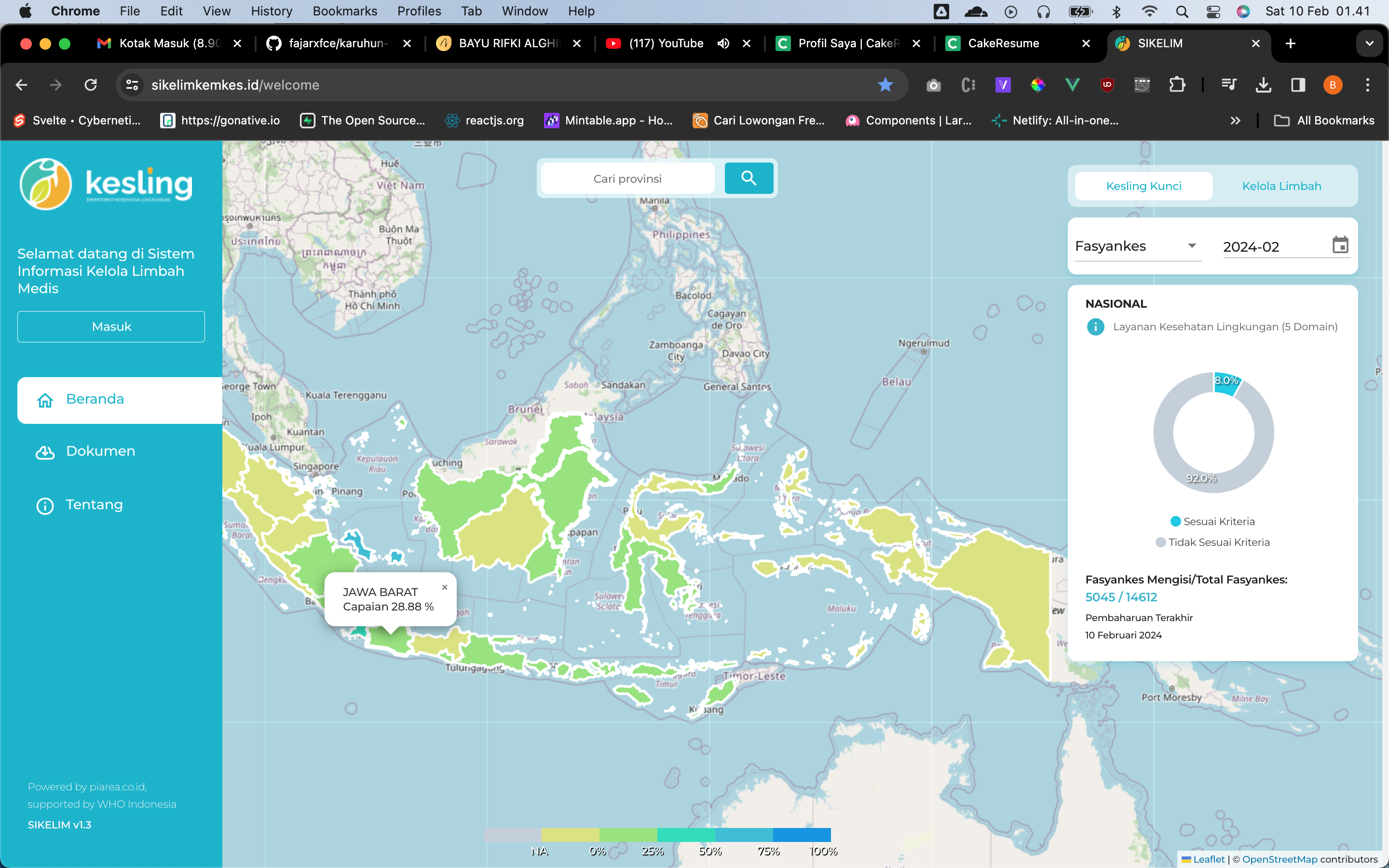Click the search magnifier button on map
The image size is (1389, 868).
[x=749, y=178]
